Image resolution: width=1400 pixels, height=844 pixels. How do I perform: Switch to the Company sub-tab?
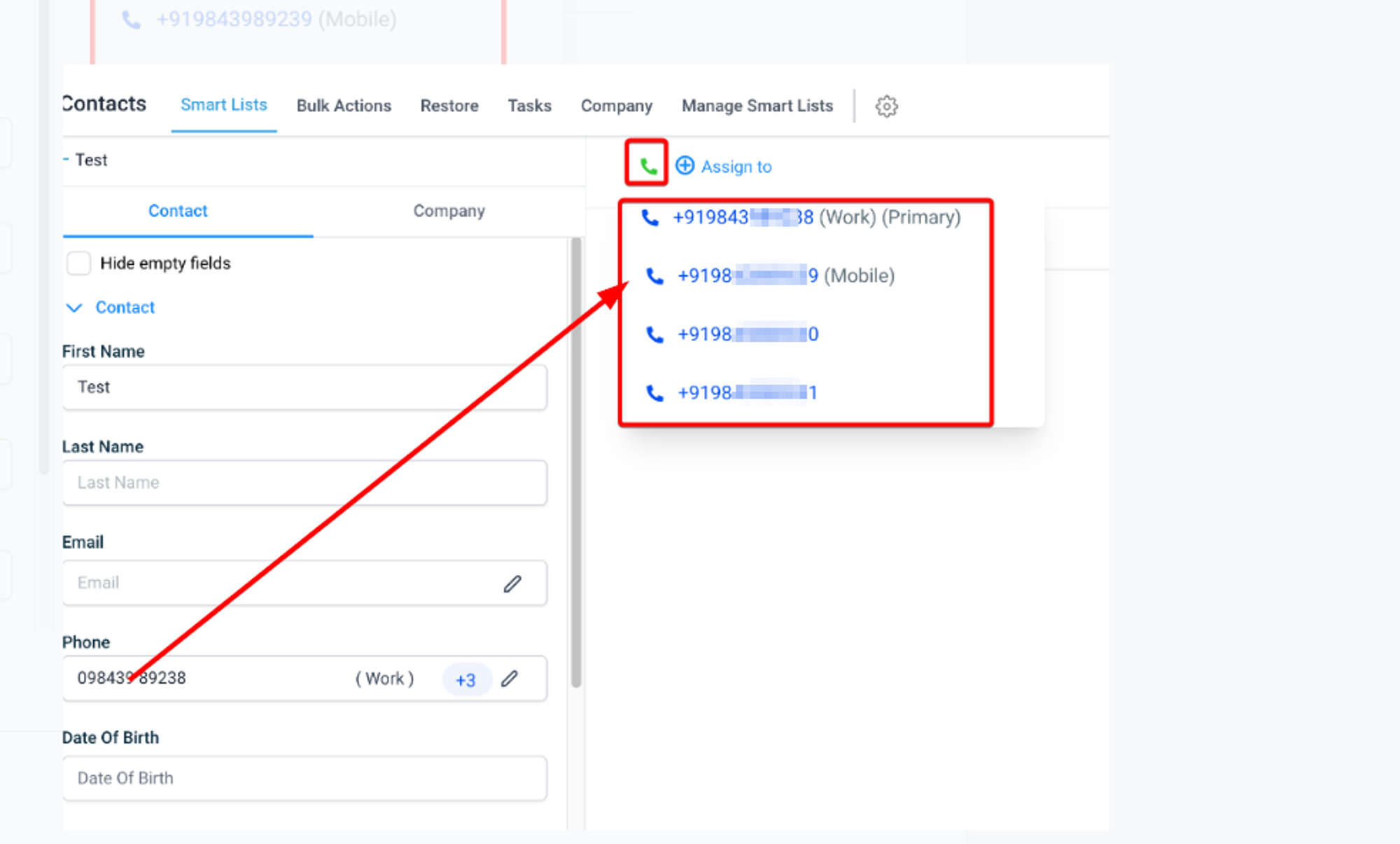449,211
